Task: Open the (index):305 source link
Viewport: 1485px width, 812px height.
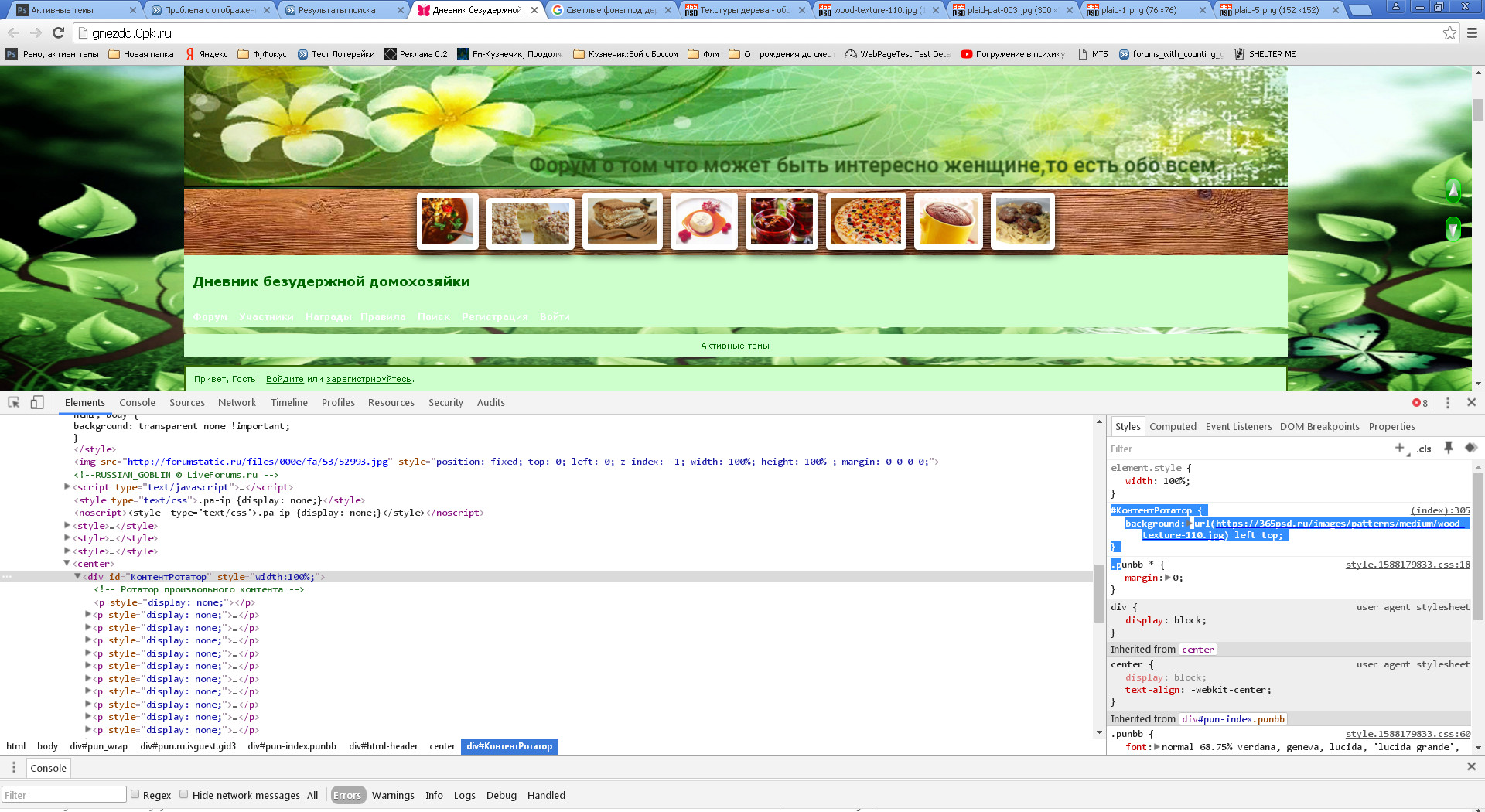Action: [x=1440, y=510]
